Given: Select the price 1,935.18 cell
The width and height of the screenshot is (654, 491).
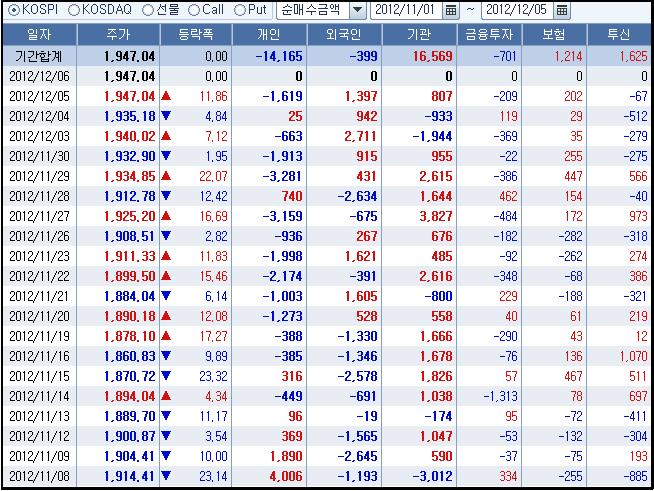Looking at the screenshot, I should click(129, 116).
